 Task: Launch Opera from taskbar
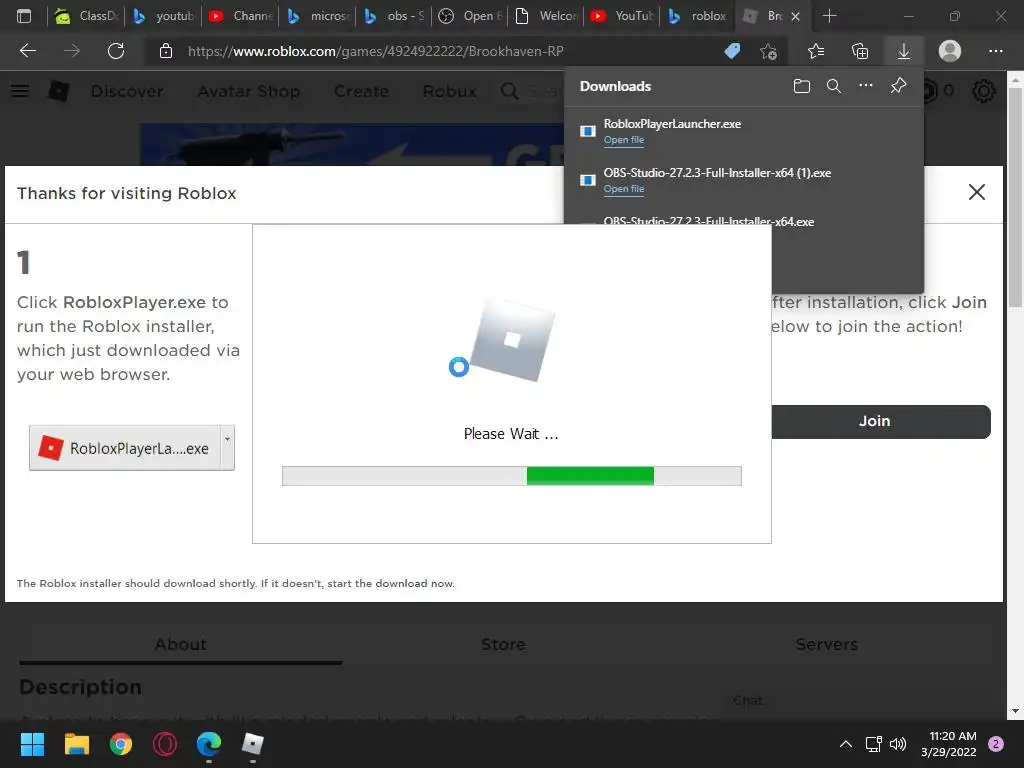tap(165, 744)
